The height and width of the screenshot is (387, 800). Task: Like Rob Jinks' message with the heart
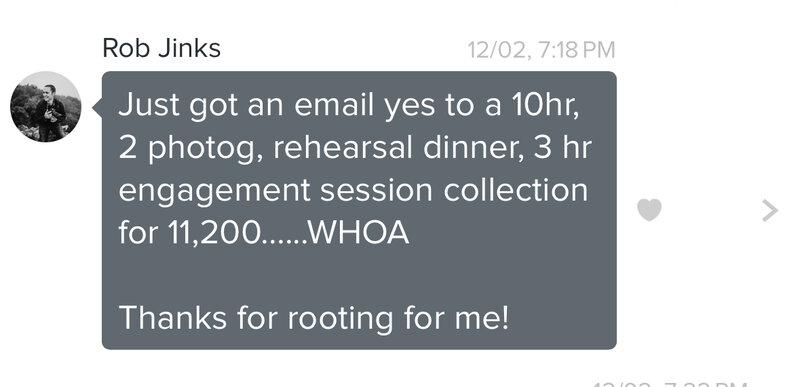point(649,210)
